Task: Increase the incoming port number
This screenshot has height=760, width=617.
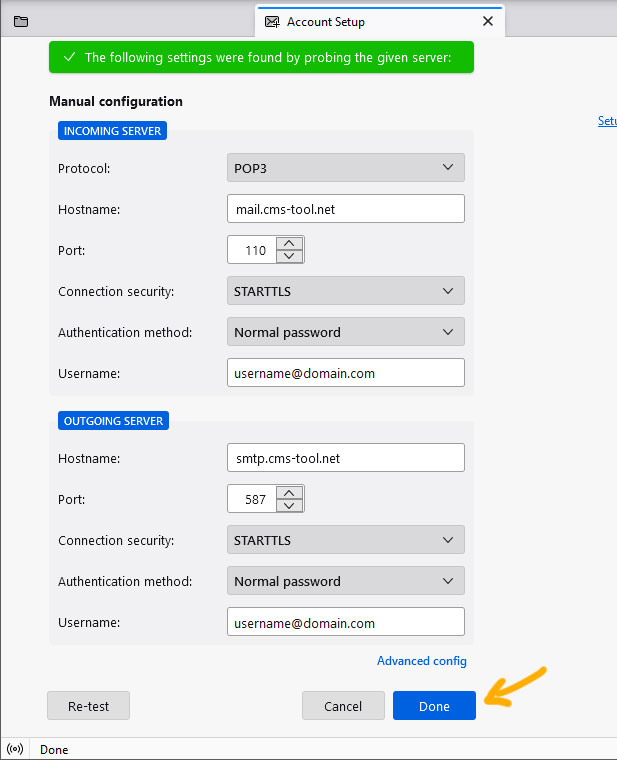Action: click(x=289, y=243)
